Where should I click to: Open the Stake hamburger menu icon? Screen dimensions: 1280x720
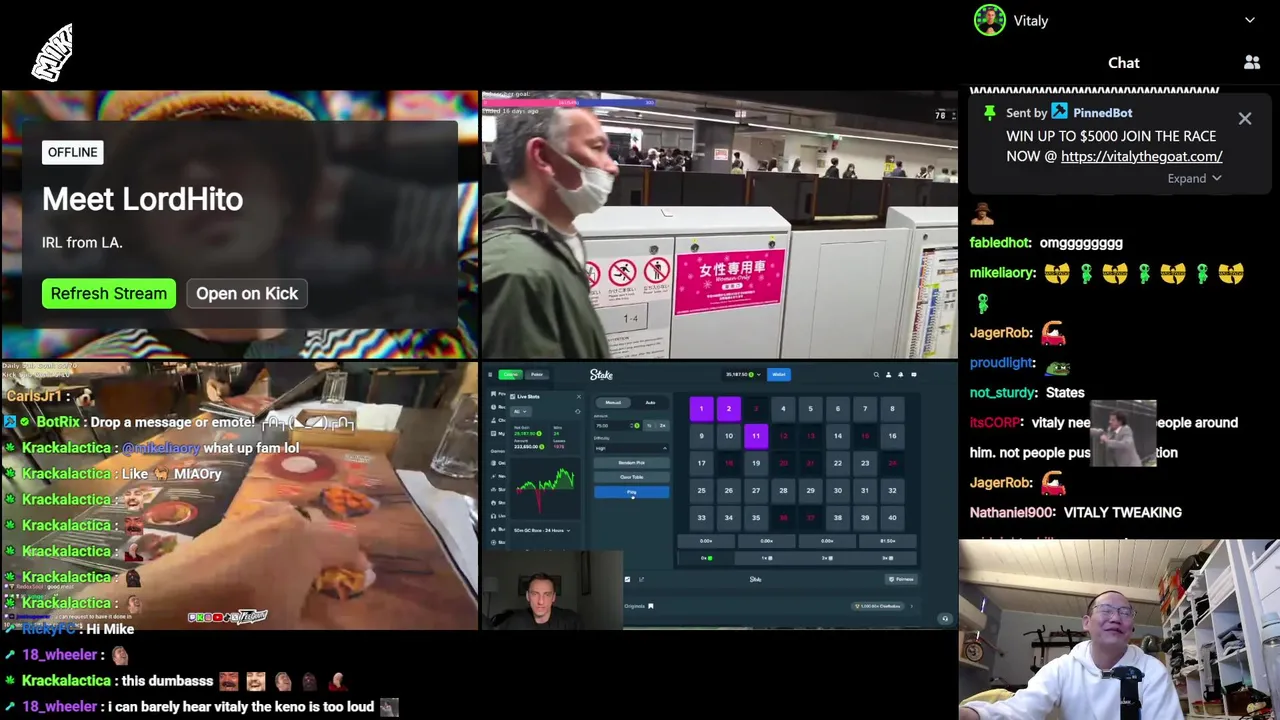[x=490, y=374]
